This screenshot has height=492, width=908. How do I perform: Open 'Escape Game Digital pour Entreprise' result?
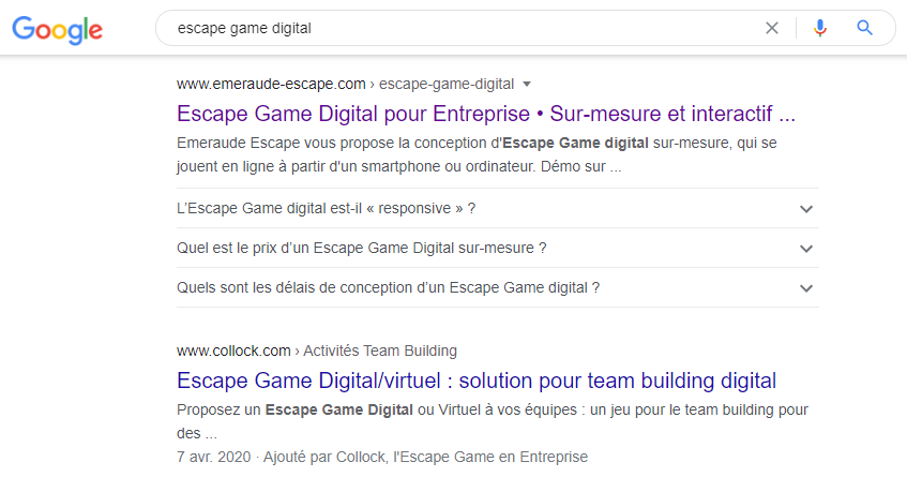point(486,113)
